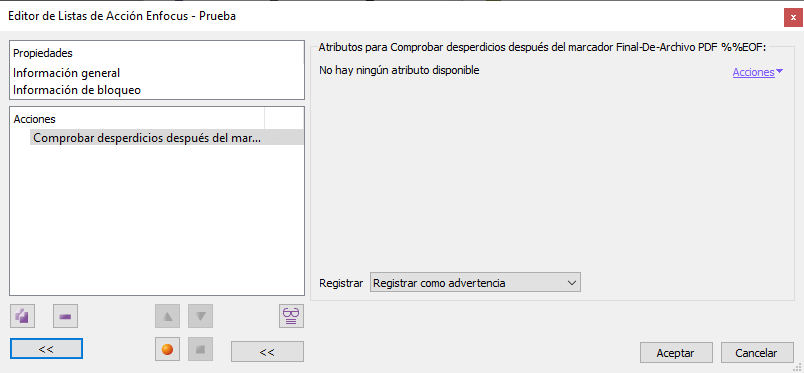Move action down with triangle arrow
804x373 pixels.
200,317
